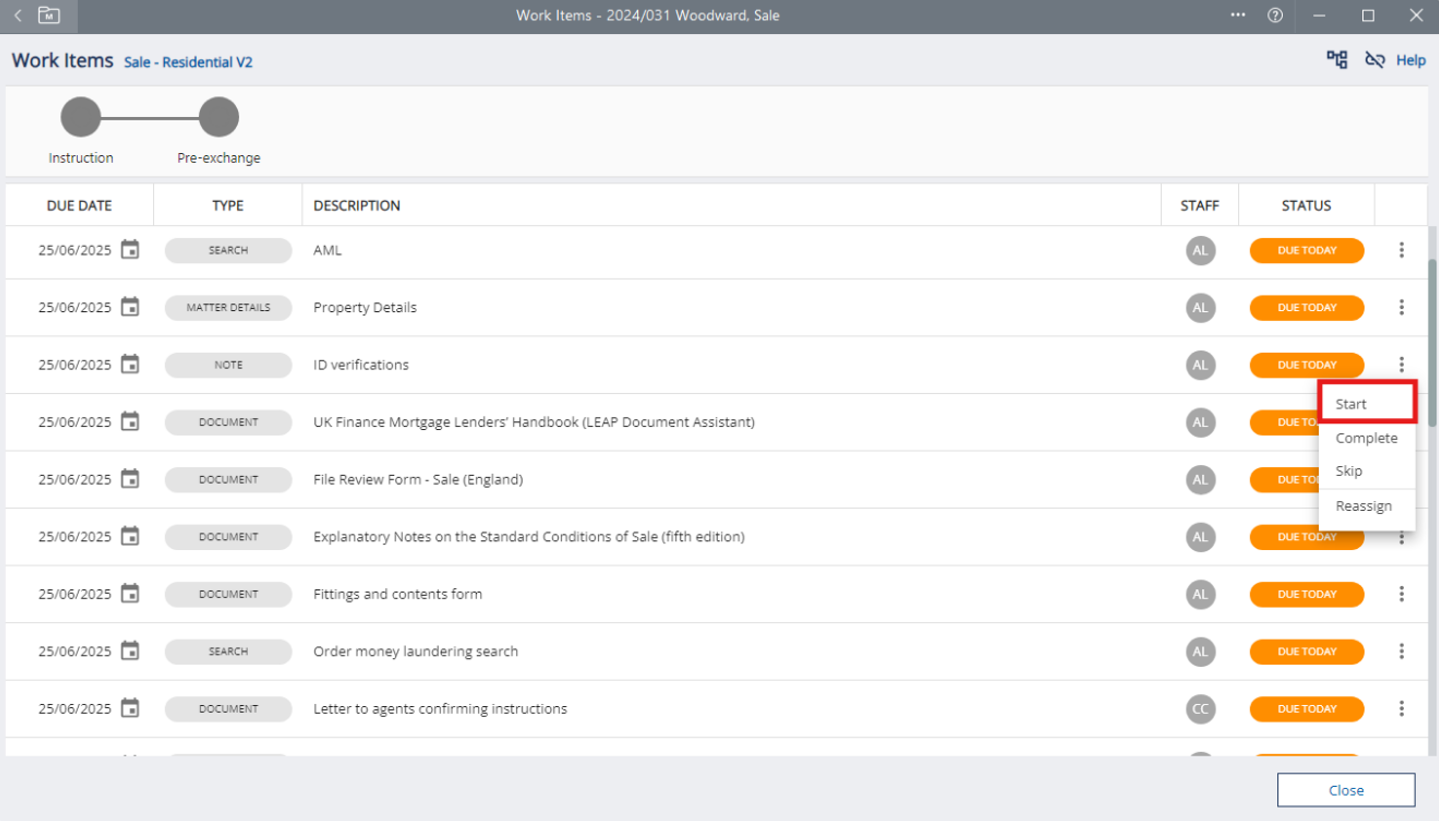Open the workflow diagram icon beside Help
The height and width of the screenshot is (821, 1439).
(1337, 60)
